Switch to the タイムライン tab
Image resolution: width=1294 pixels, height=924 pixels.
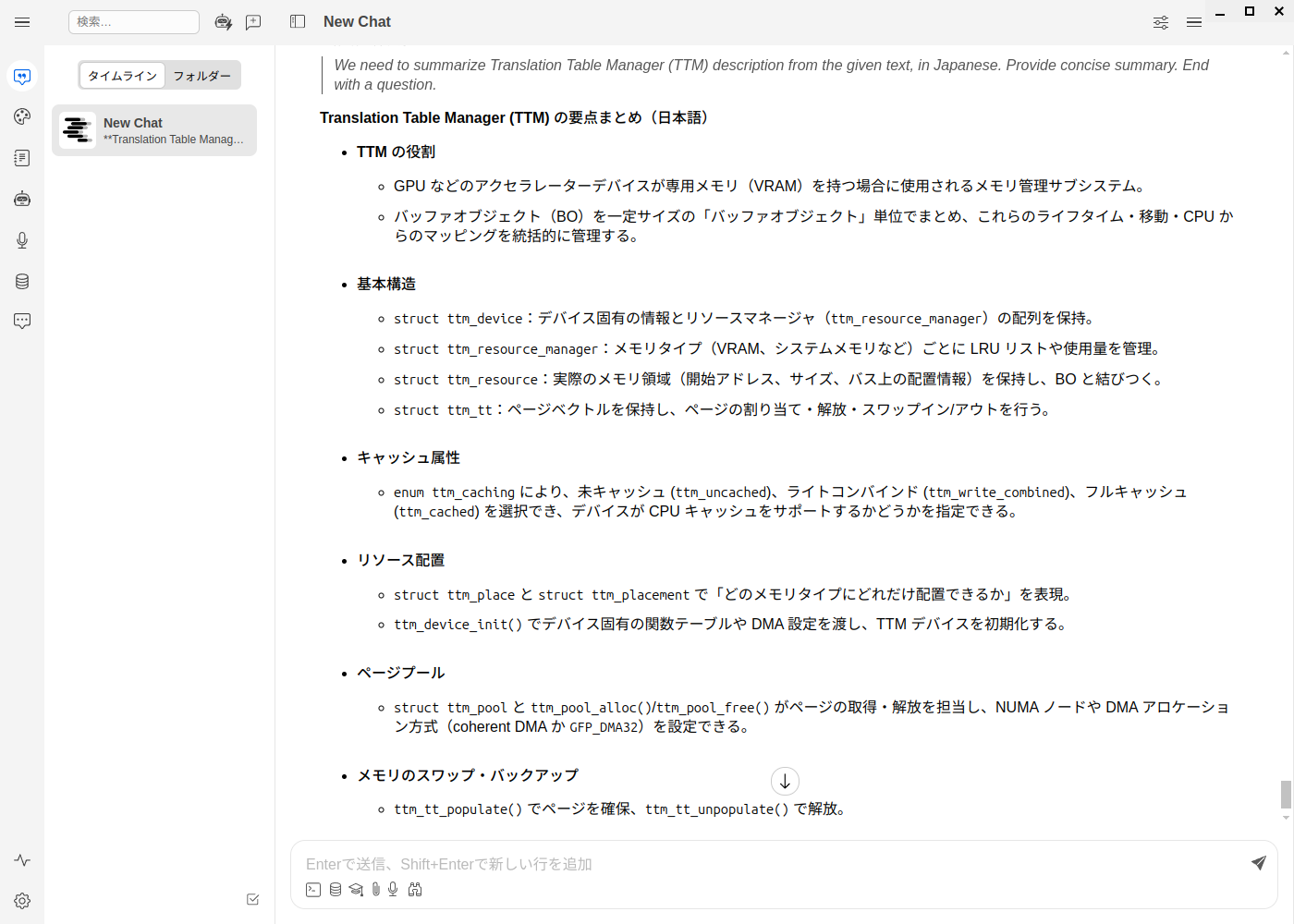(x=122, y=76)
